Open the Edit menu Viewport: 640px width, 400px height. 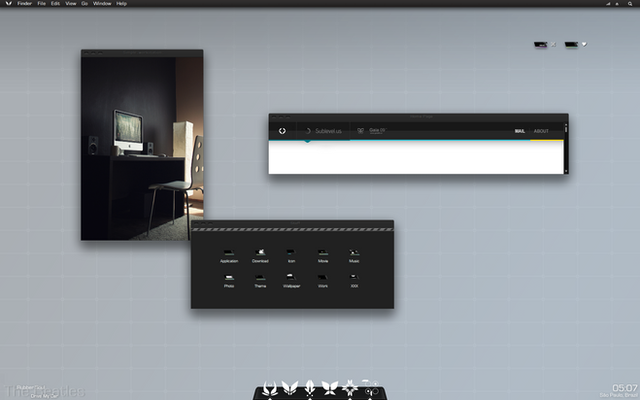tap(55, 3)
